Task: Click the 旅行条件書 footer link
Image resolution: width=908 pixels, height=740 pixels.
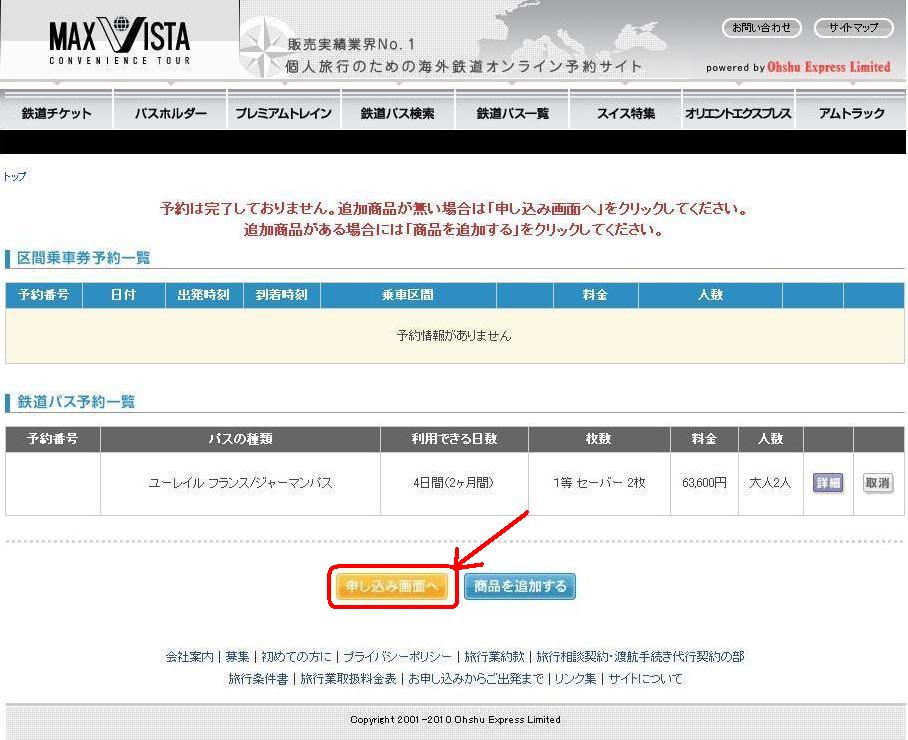Action: click(x=257, y=679)
